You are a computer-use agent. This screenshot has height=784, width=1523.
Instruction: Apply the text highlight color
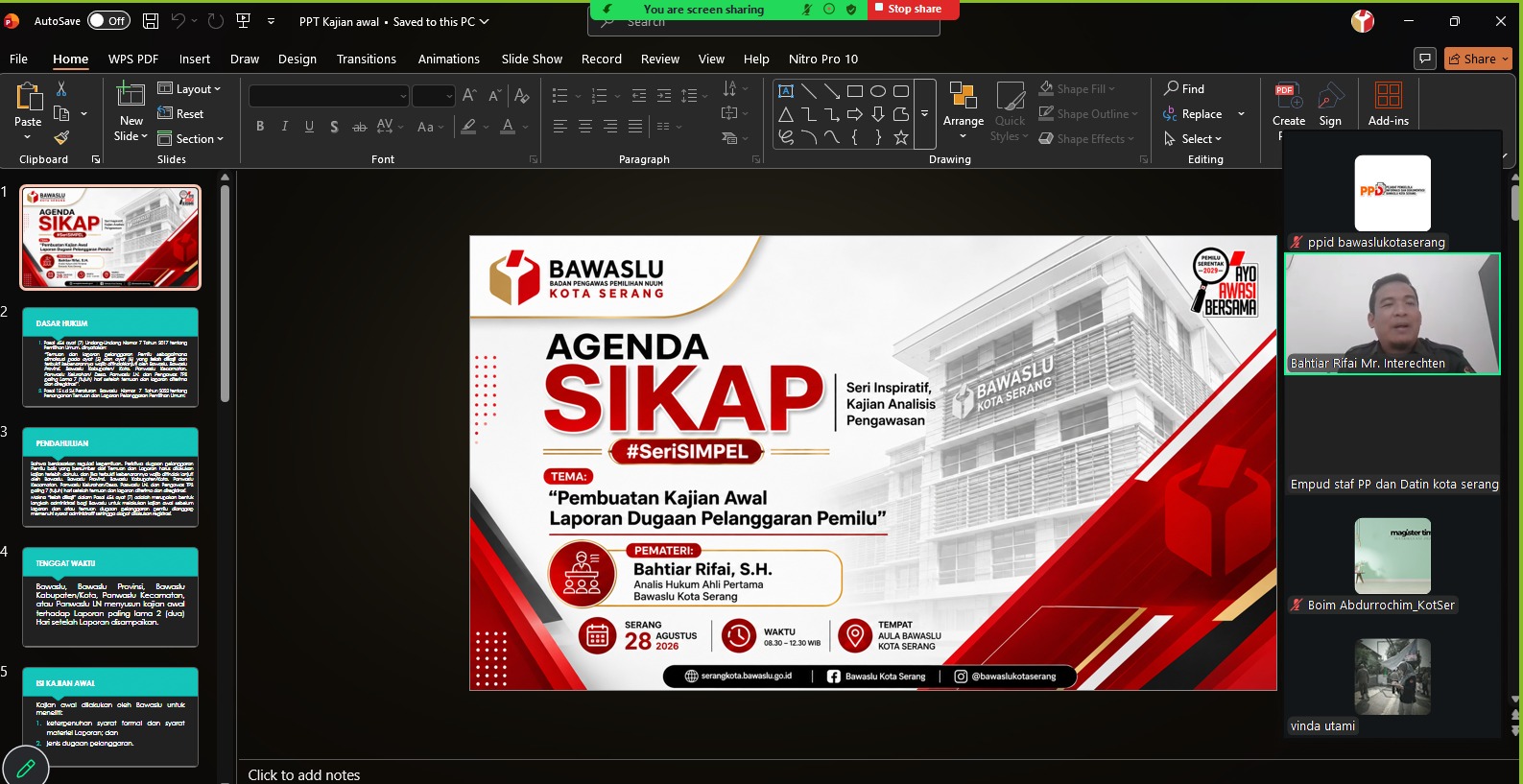pyautogui.click(x=468, y=126)
